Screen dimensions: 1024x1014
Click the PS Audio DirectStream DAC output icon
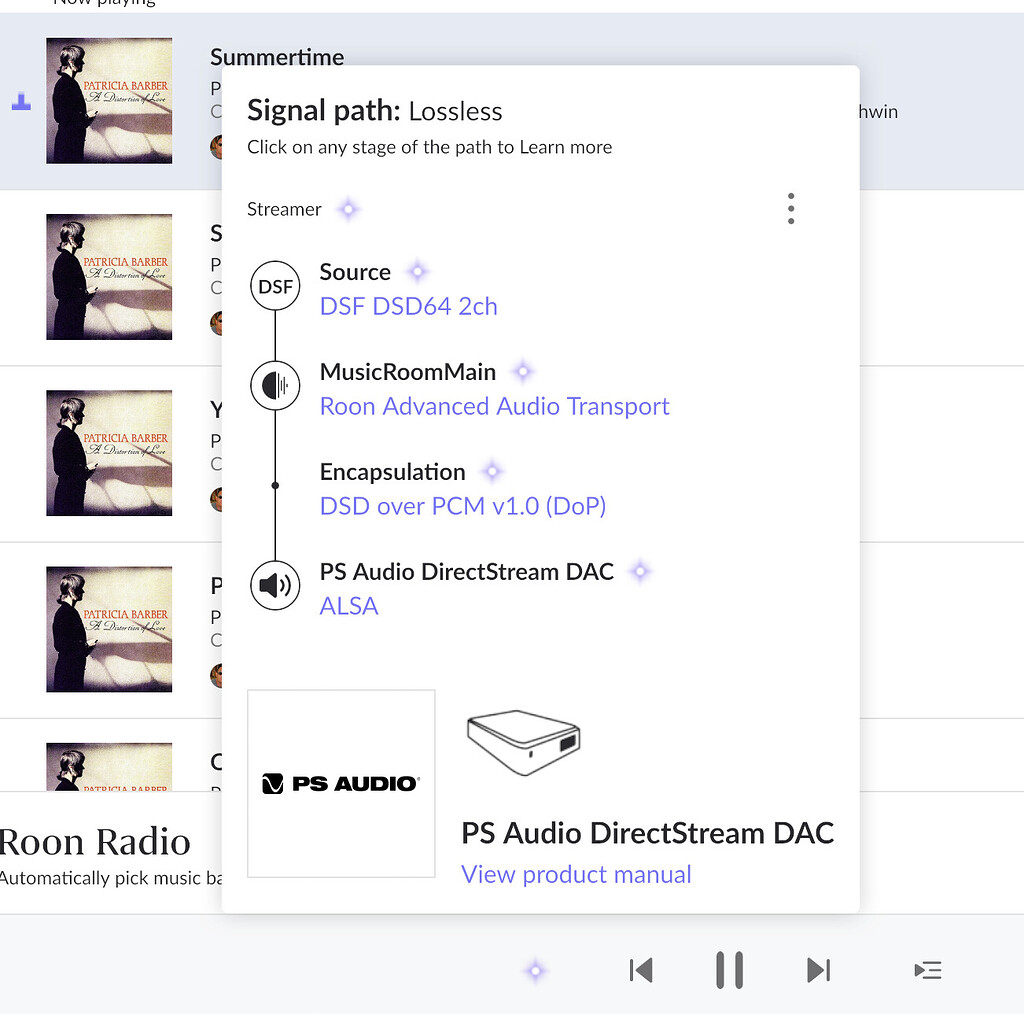click(x=275, y=586)
